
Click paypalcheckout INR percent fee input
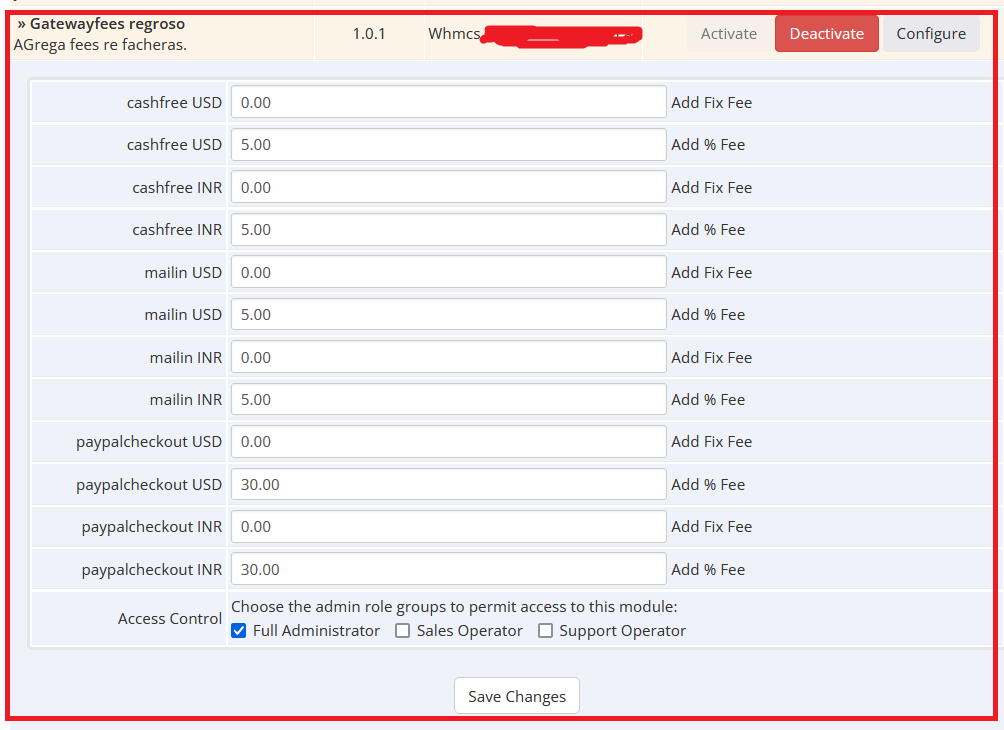(448, 569)
